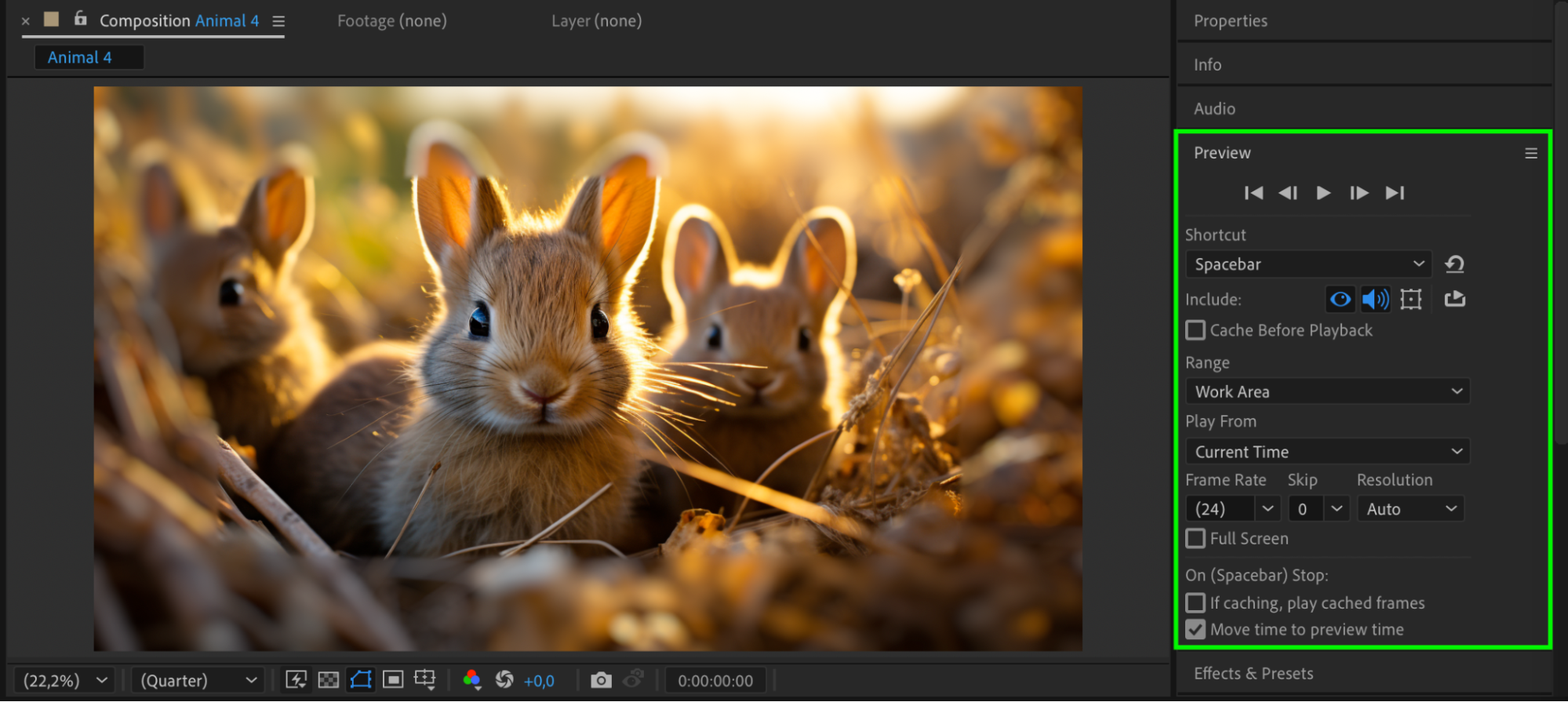Uncheck Move time to preview time

coord(1195,630)
